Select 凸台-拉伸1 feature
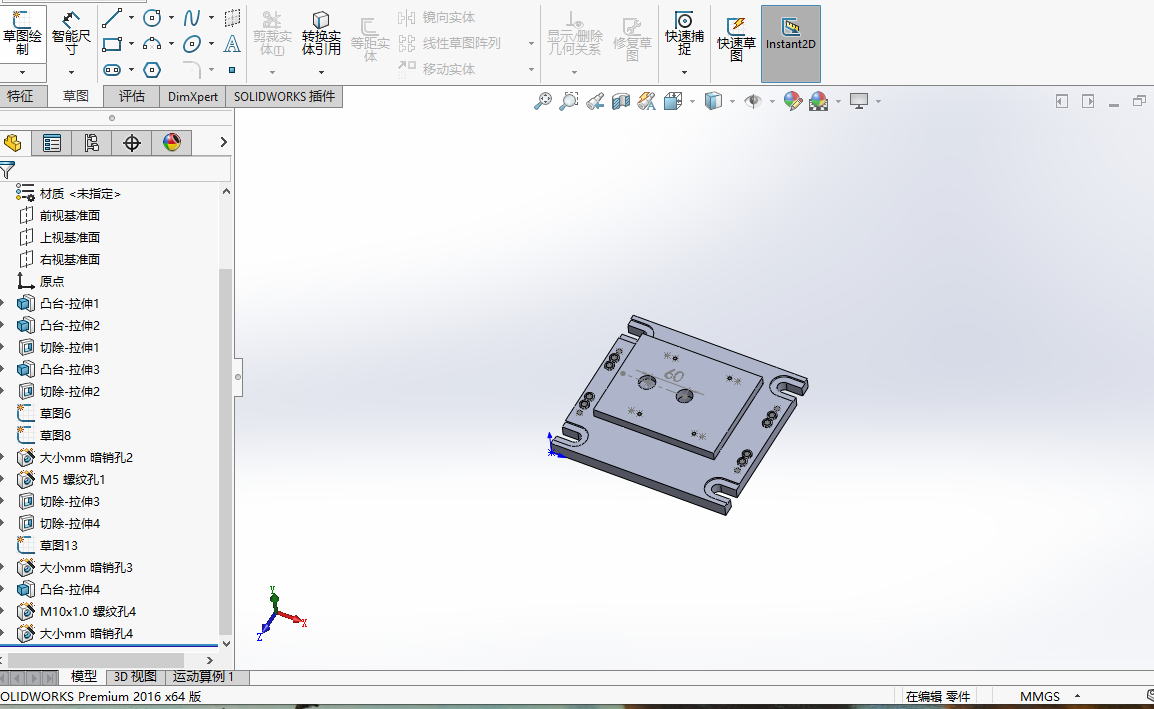Screen dimensions: 1154x709 (69, 303)
